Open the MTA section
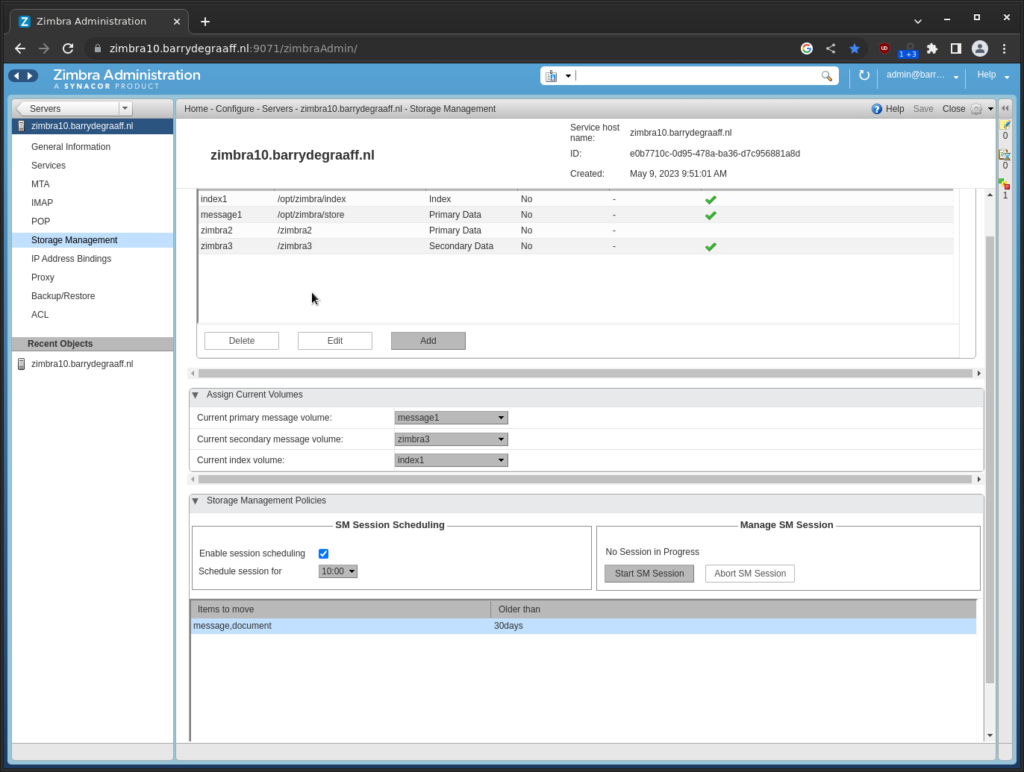The width and height of the screenshot is (1024, 772). (x=40, y=184)
